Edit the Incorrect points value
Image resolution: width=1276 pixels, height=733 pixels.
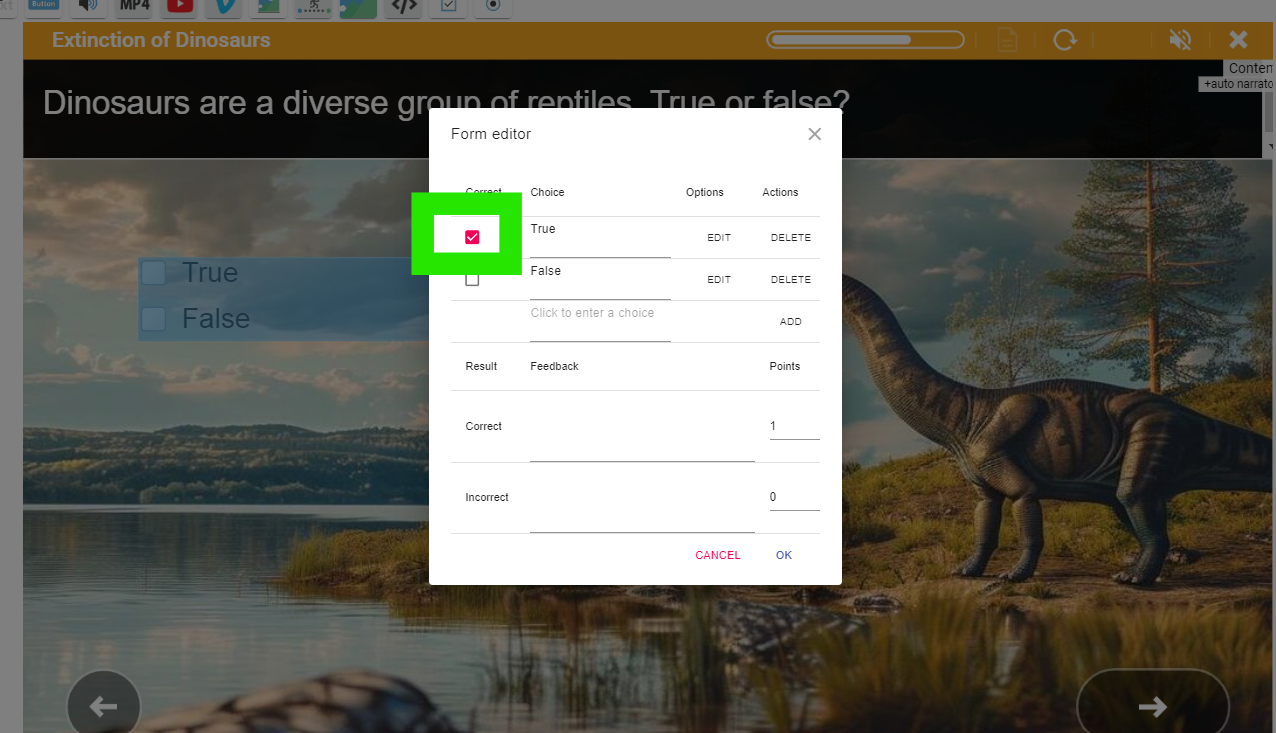794,498
